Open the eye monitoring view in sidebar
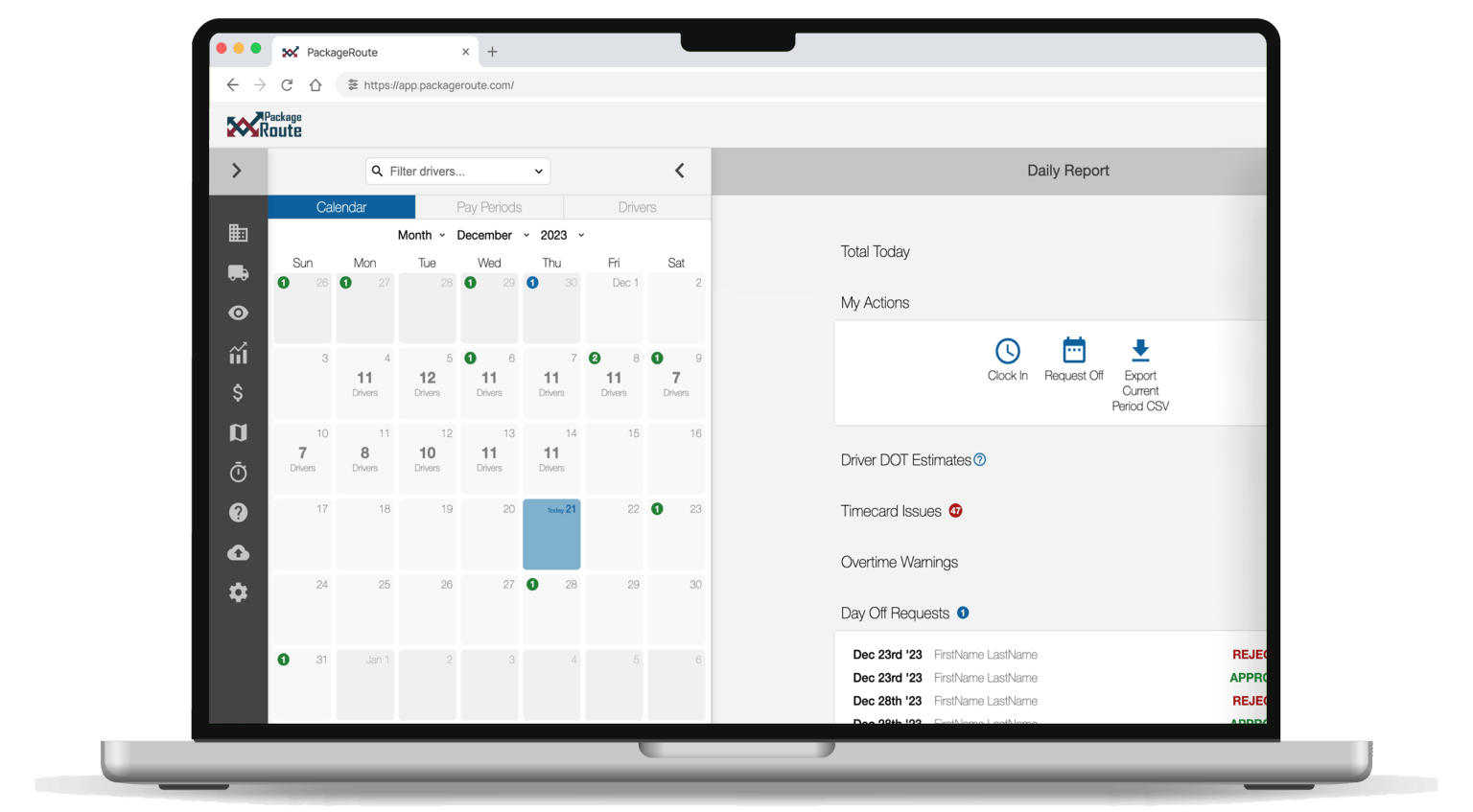Viewport: 1473px width, 812px height. [238, 313]
